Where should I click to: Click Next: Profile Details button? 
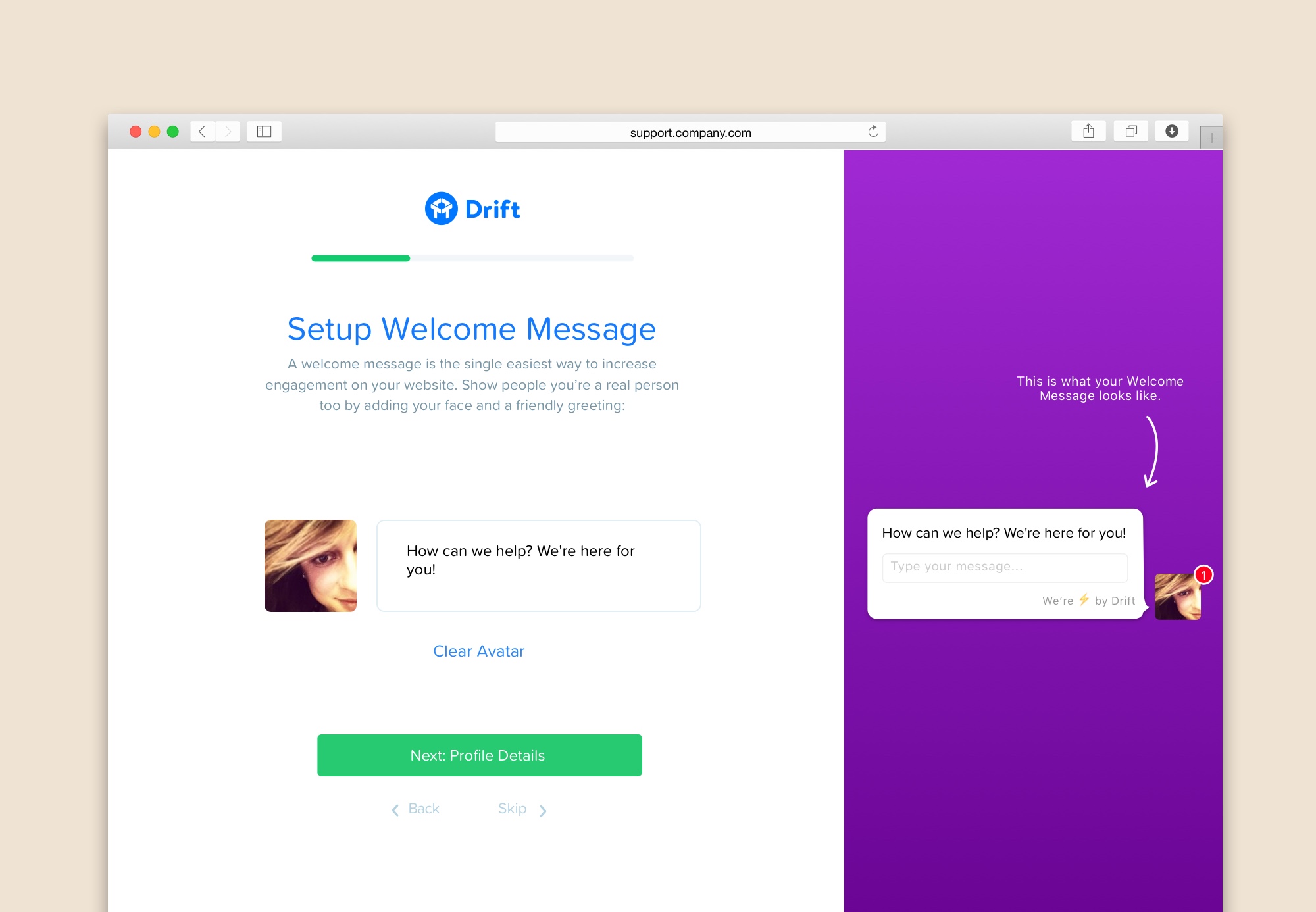point(480,755)
